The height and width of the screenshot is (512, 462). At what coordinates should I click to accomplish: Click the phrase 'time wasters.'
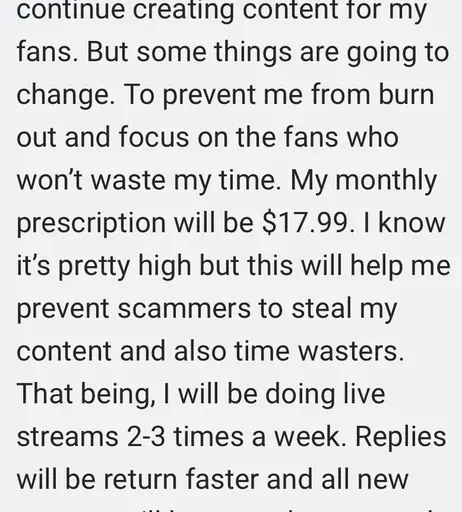pos(319,351)
